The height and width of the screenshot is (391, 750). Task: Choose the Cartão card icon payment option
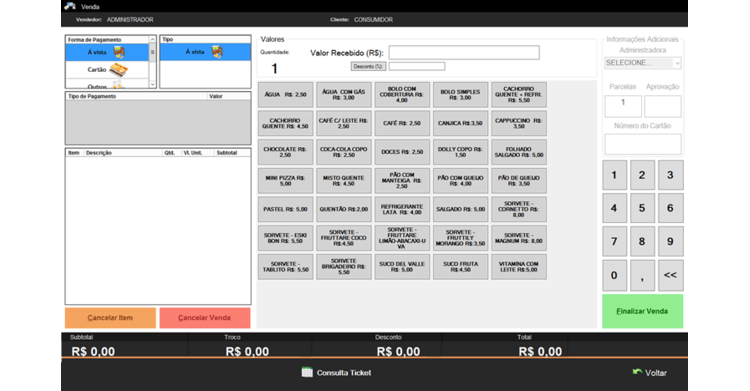coord(118,70)
